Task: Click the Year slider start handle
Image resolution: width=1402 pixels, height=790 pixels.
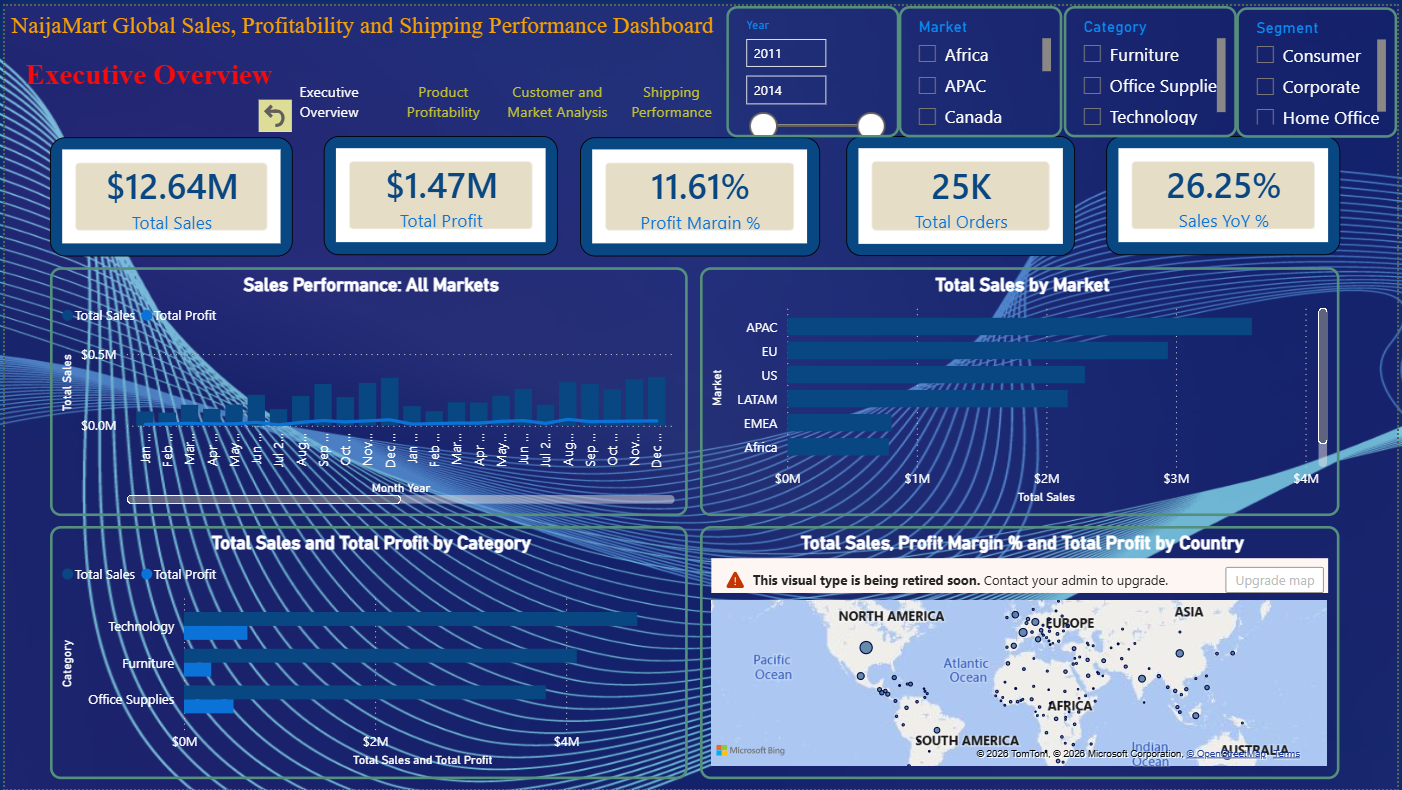Action: pyautogui.click(x=763, y=126)
